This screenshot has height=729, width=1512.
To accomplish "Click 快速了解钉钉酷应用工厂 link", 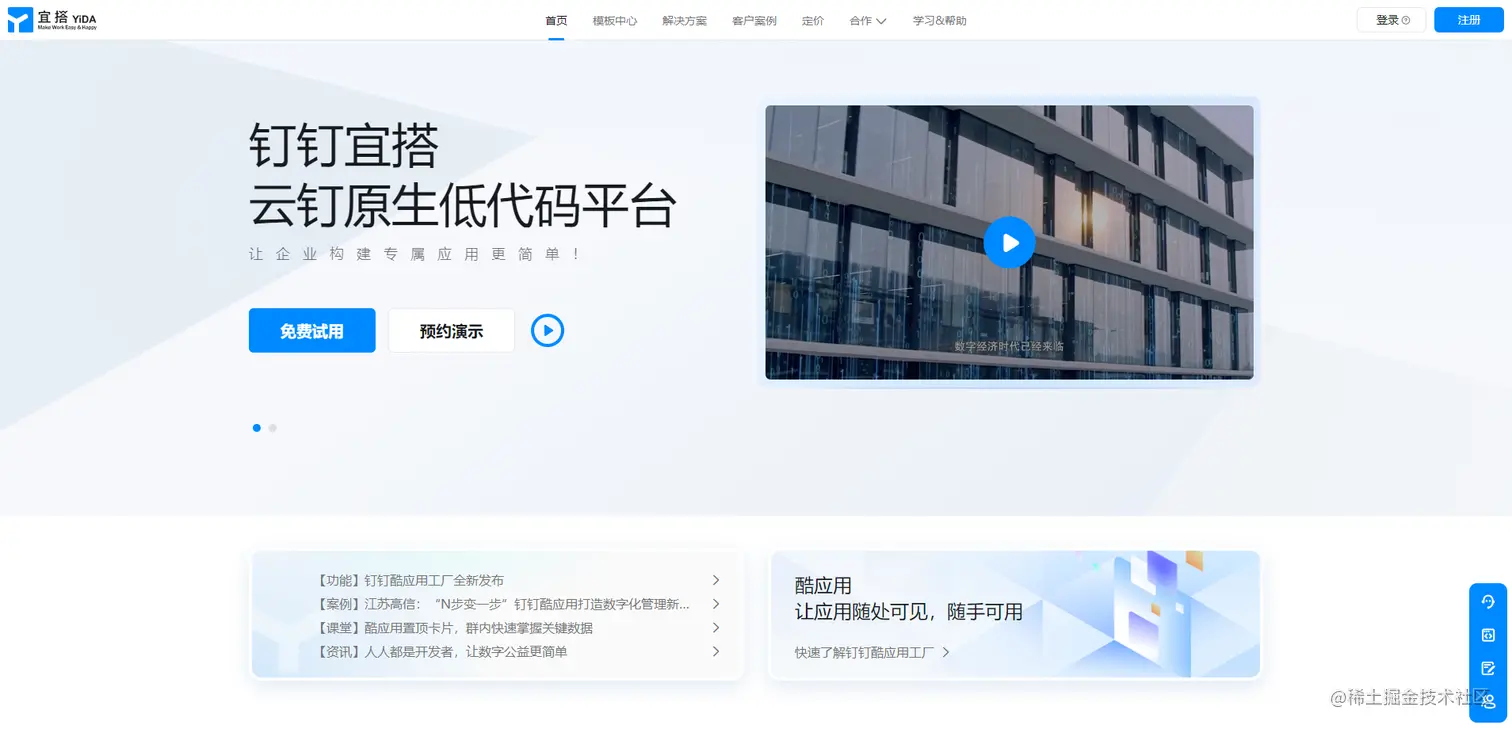I will tap(864, 652).
